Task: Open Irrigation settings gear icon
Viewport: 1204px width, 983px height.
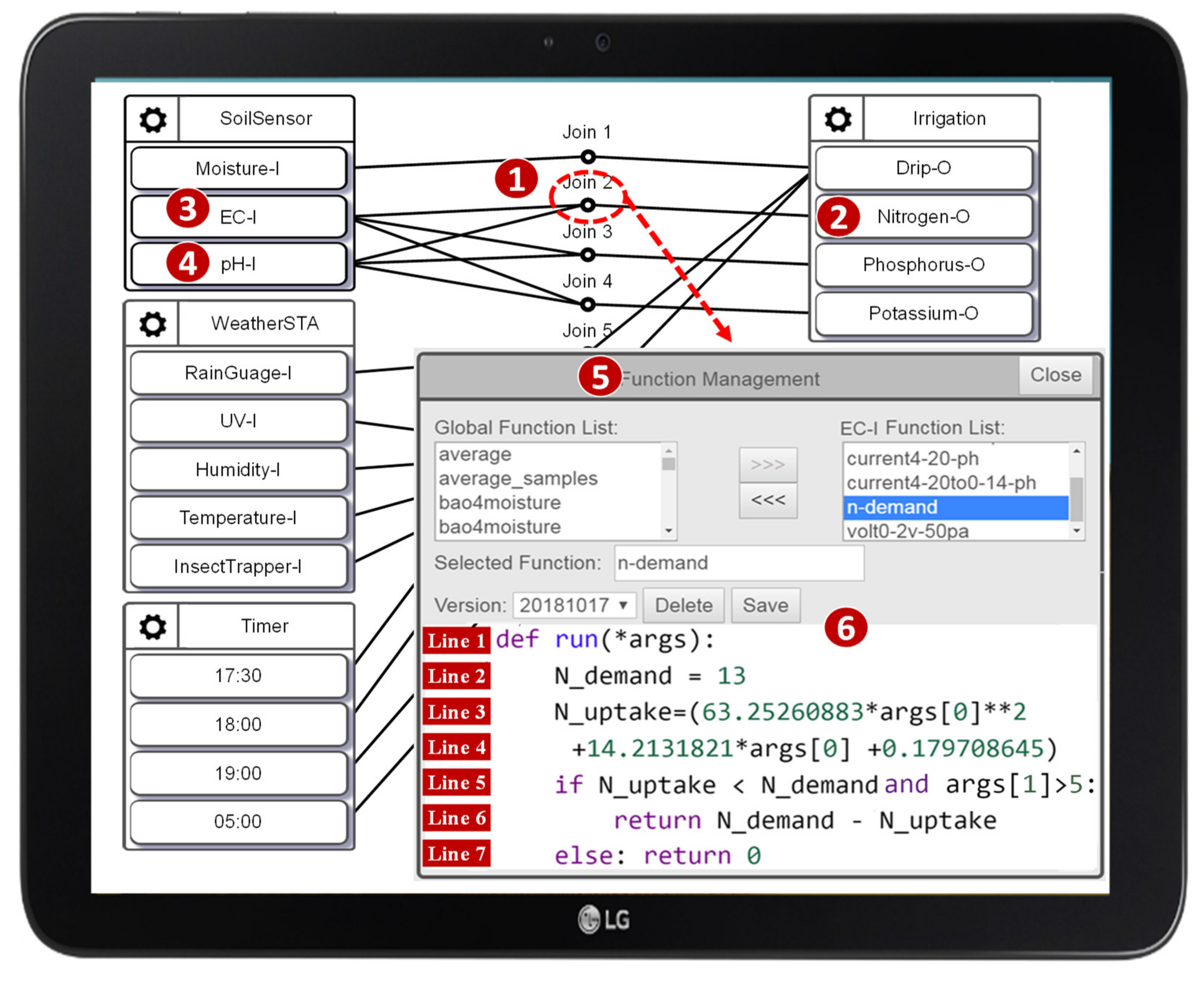Action: pyautogui.click(x=838, y=120)
